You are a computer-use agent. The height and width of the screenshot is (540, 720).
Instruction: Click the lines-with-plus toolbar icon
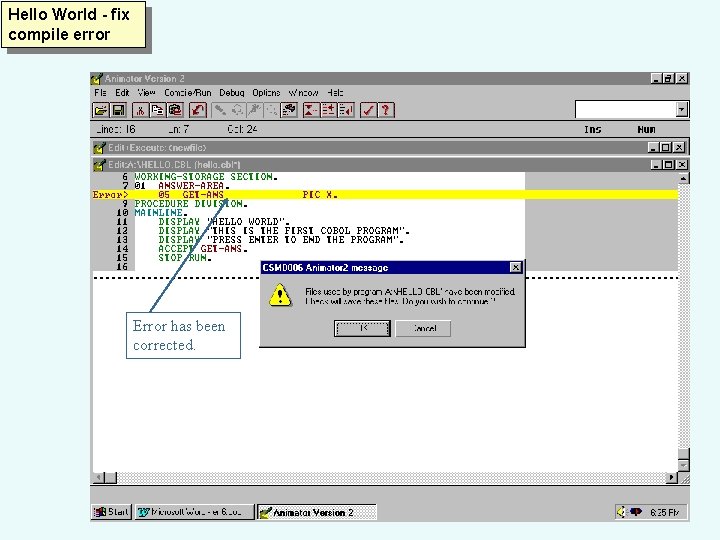coord(328,110)
